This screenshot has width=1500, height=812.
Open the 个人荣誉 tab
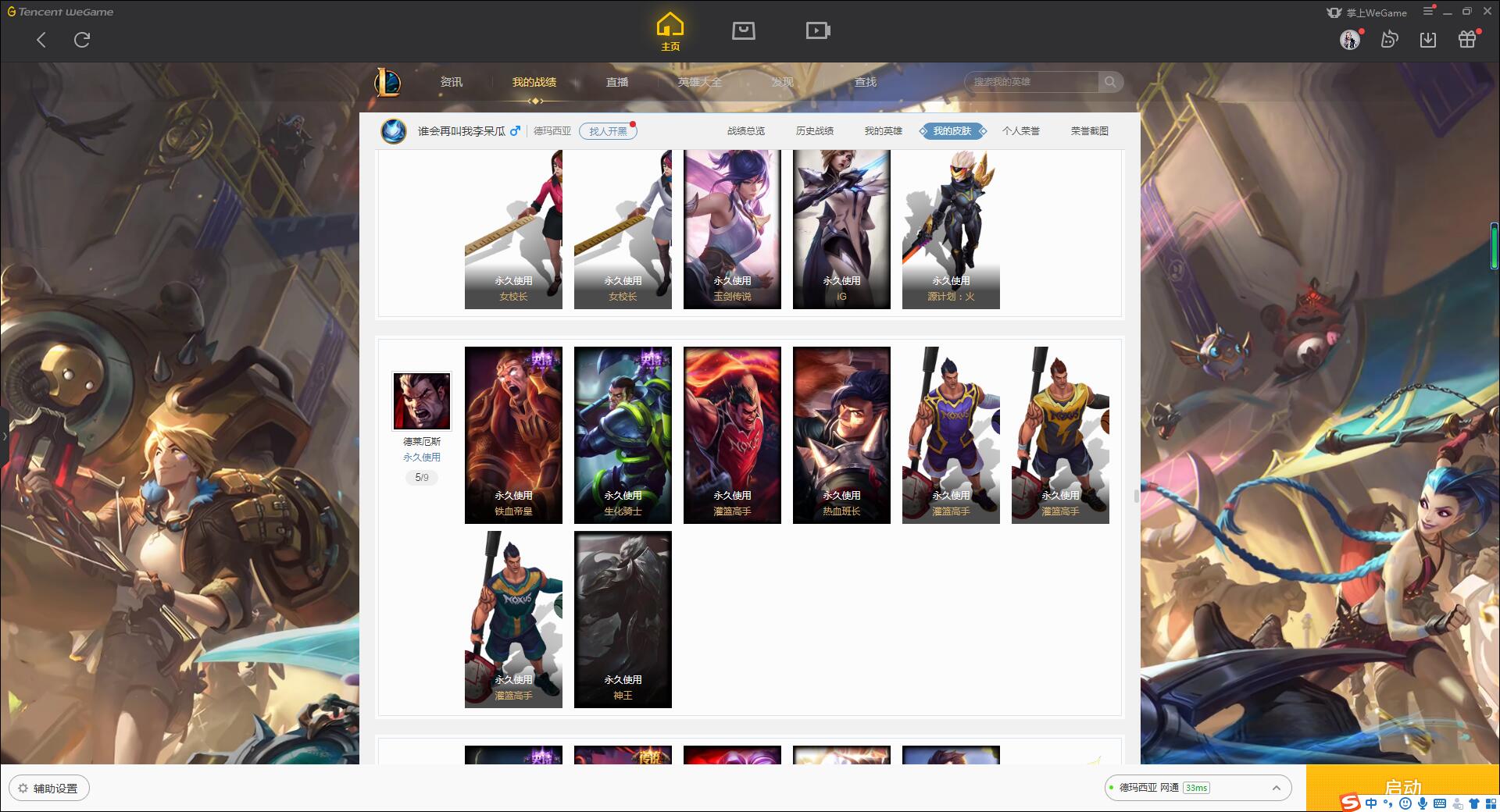(1021, 131)
